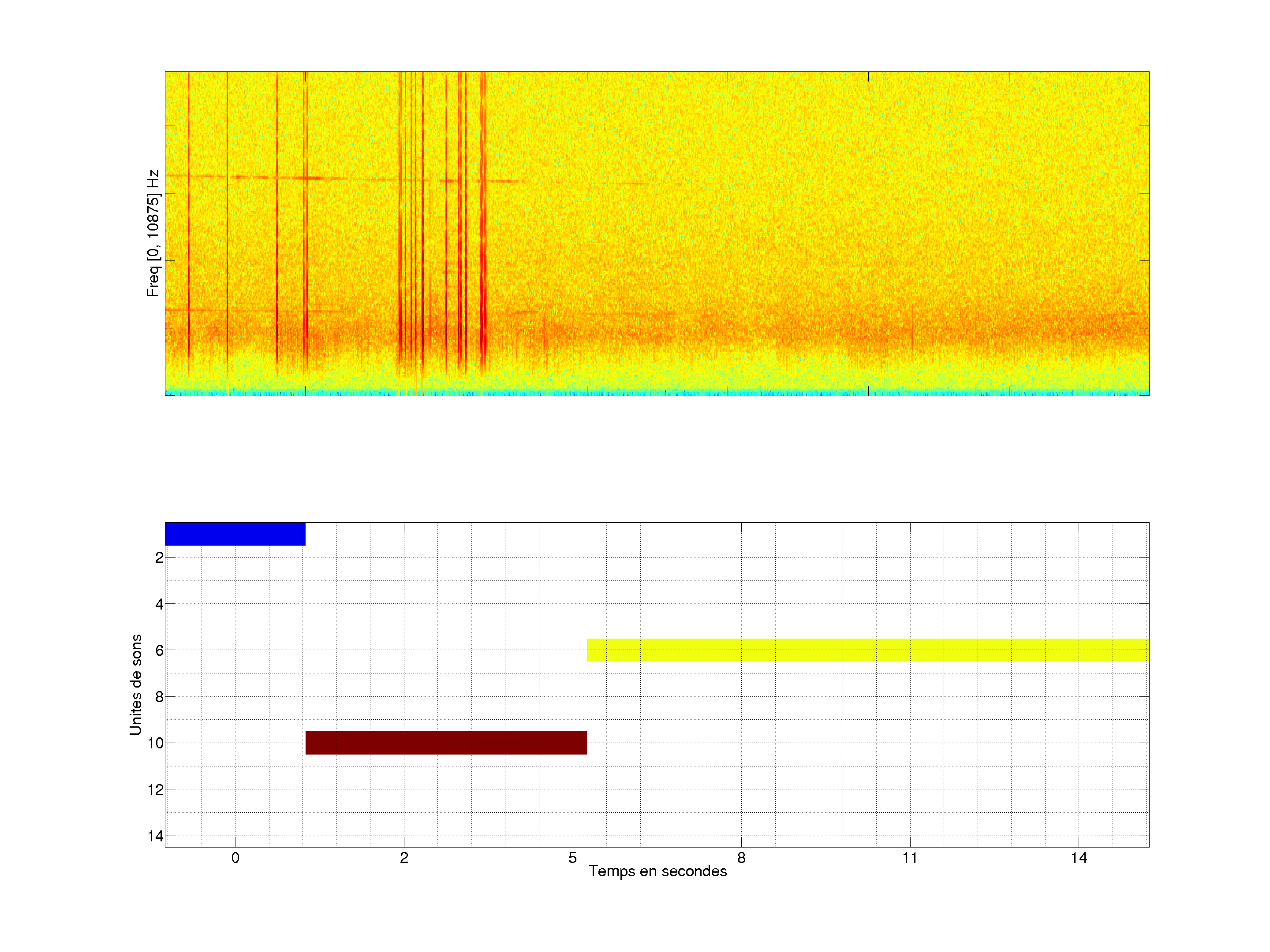Click the cyan band at the spectrogram bottom
The image size is (1270, 952).
coord(657,393)
